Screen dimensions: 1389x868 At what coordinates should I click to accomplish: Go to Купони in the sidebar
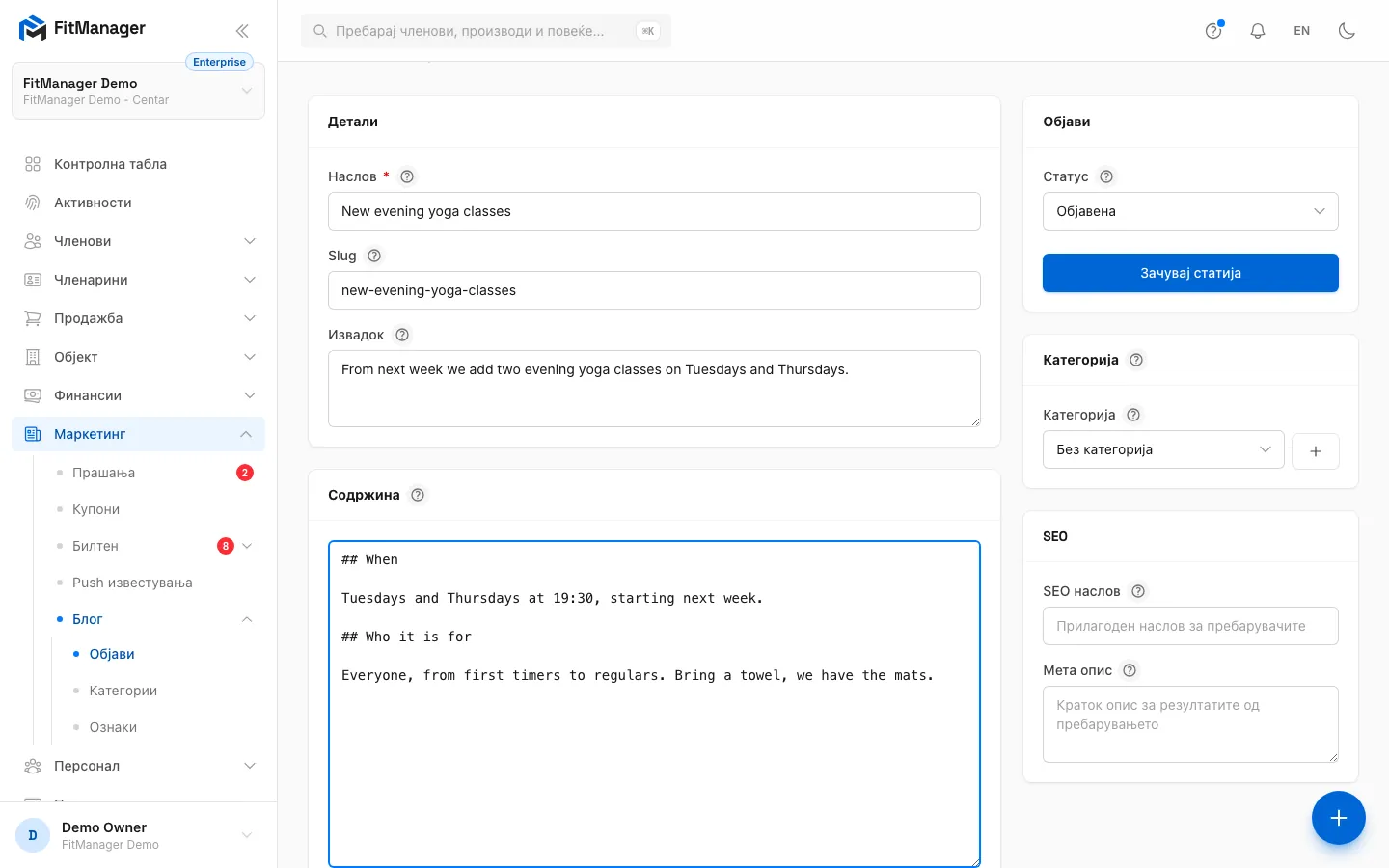pos(95,509)
